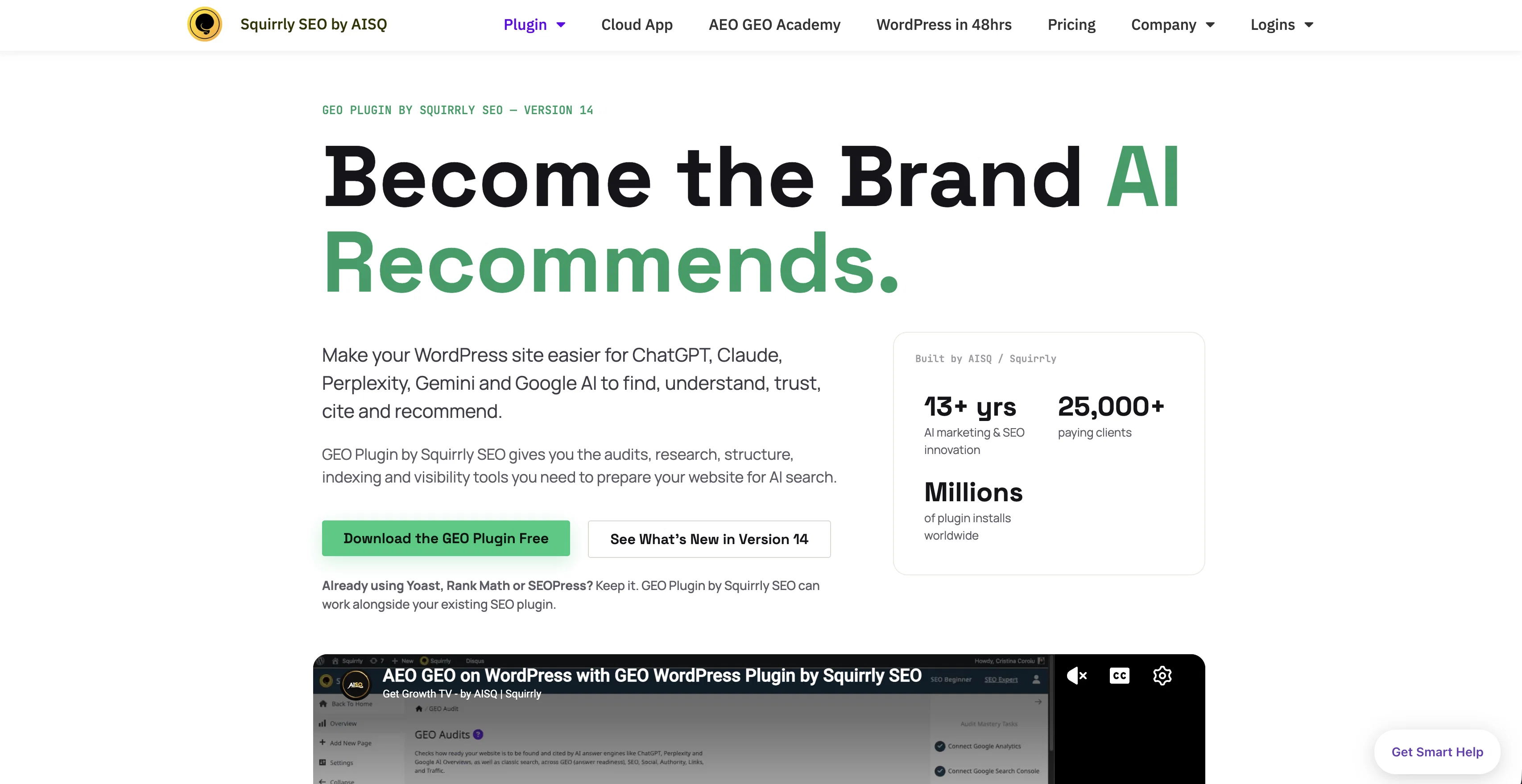Click Download the GEO Plugin Free button
The height and width of the screenshot is (784, 1522).
446,538
